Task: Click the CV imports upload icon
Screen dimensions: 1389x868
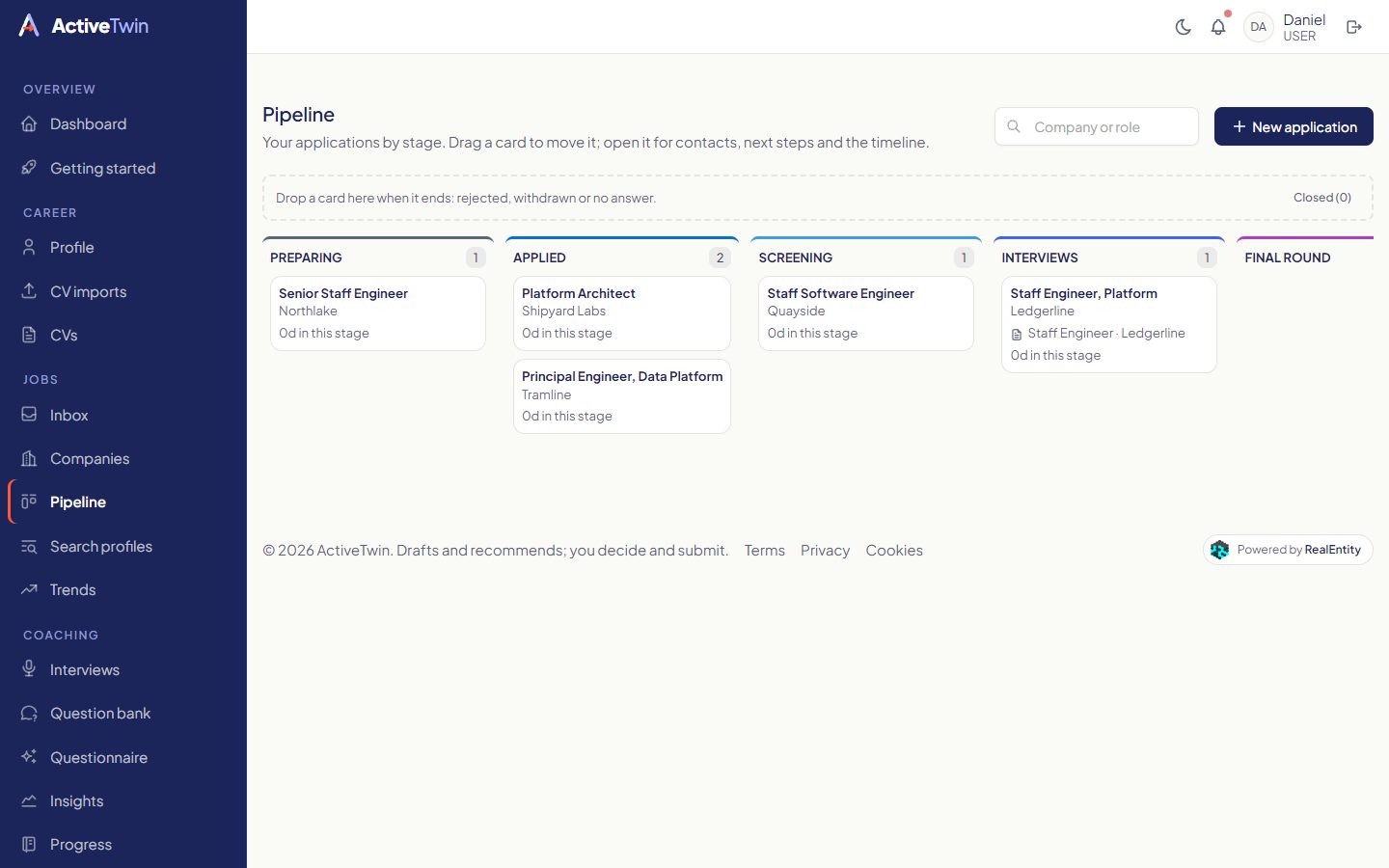Action: click(x=29, y=291)
